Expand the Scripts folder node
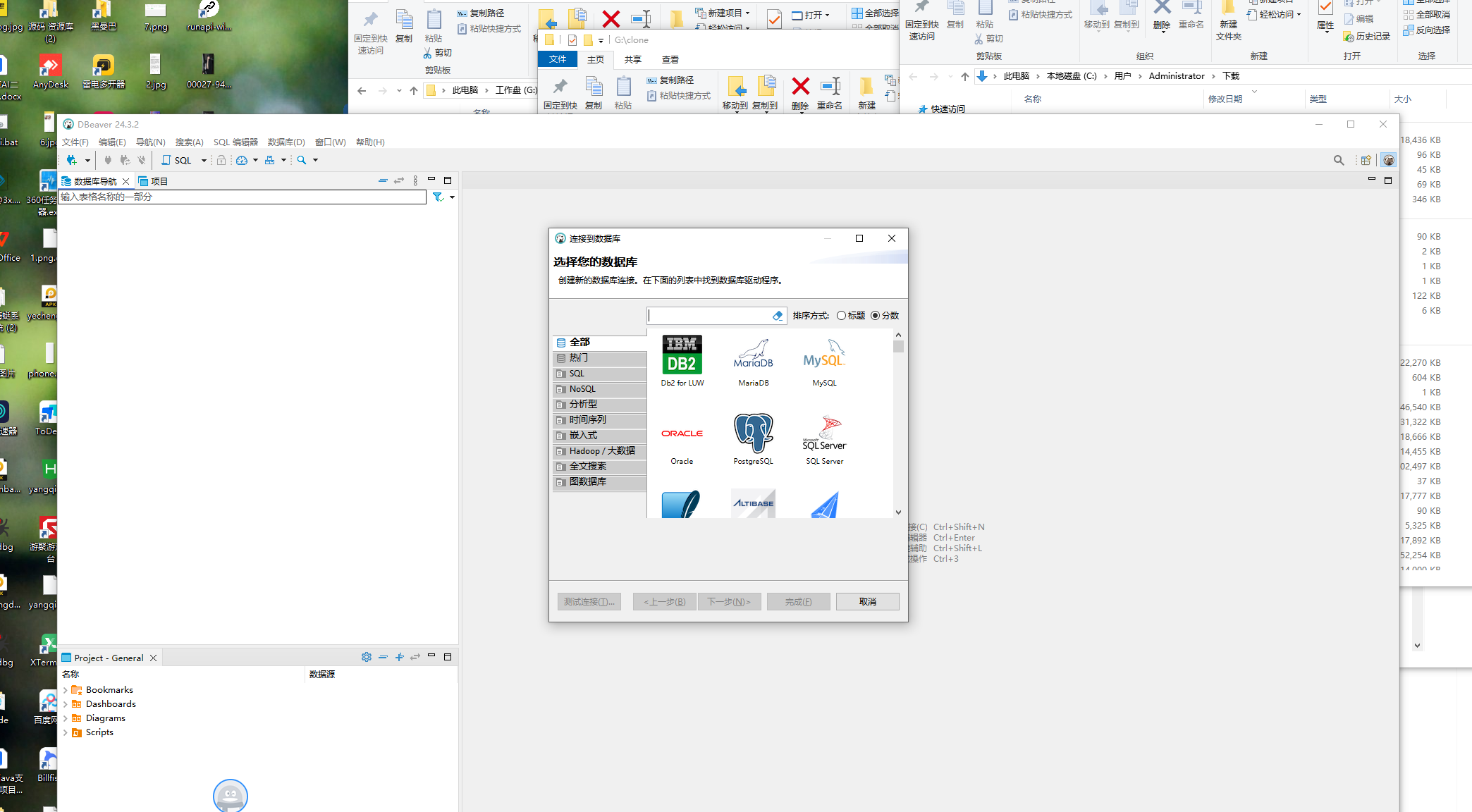The width and height of the screenshot is (1472, 812). (66, 732)
